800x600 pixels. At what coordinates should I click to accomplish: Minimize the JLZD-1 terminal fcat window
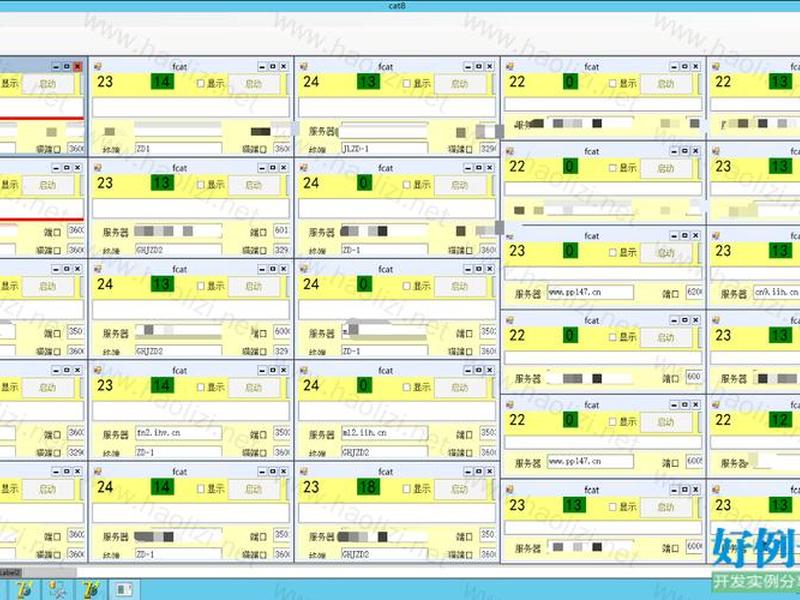tap(468, 66)
